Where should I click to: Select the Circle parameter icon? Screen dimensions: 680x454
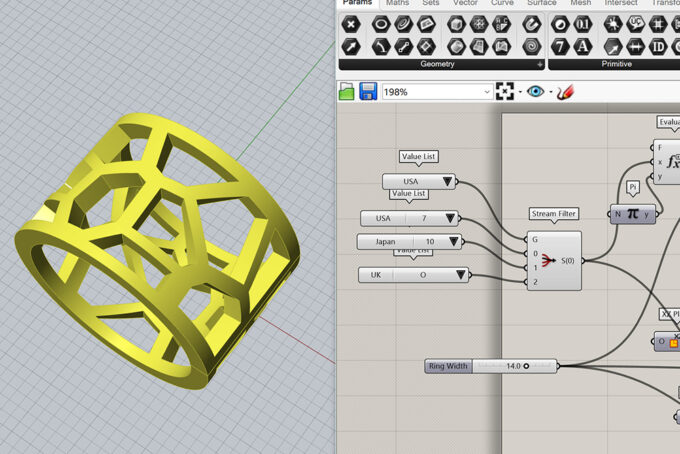(381, 24)
